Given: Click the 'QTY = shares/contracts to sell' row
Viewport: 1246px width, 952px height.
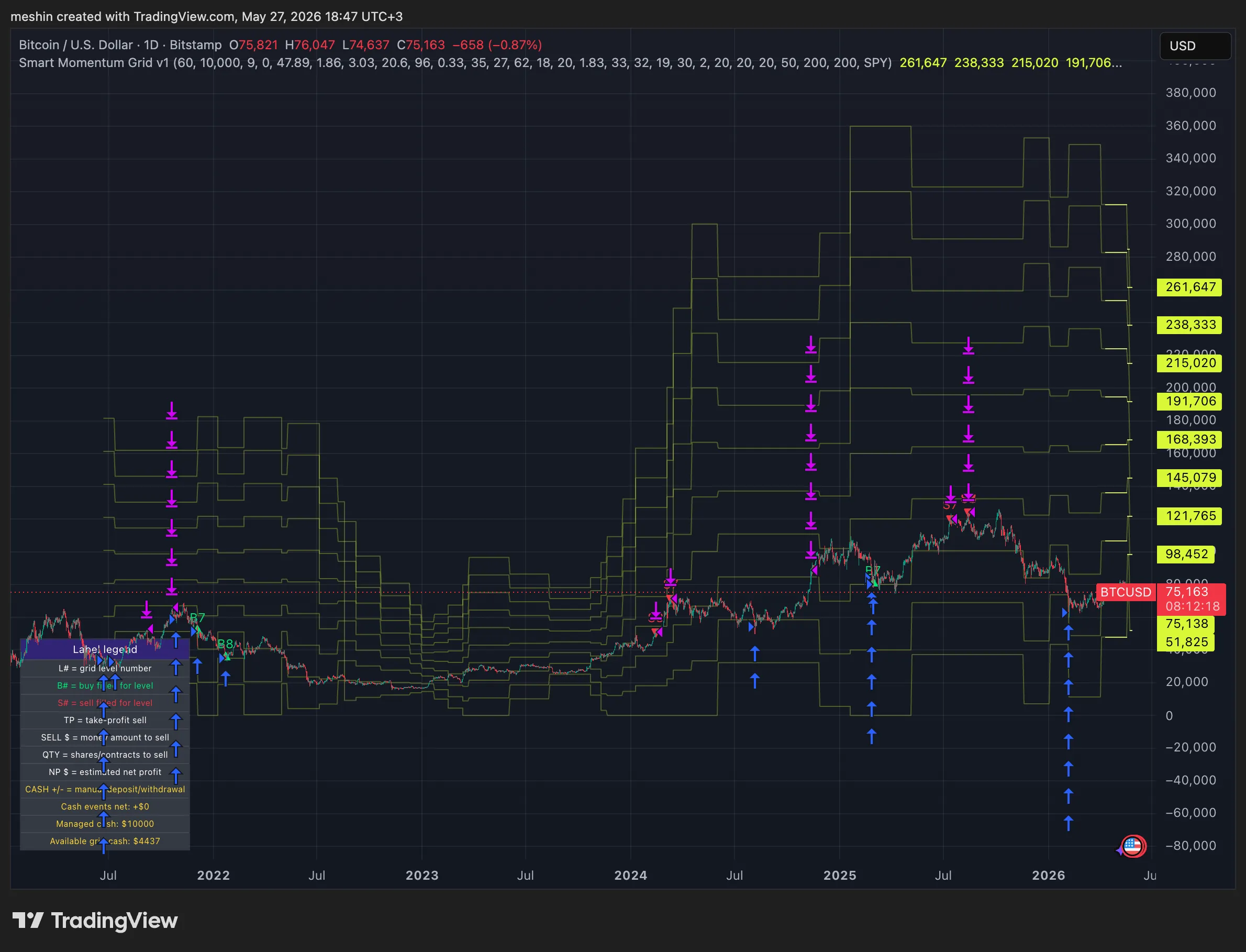Looking at the screenshot, I should click(x=105, y=755).
